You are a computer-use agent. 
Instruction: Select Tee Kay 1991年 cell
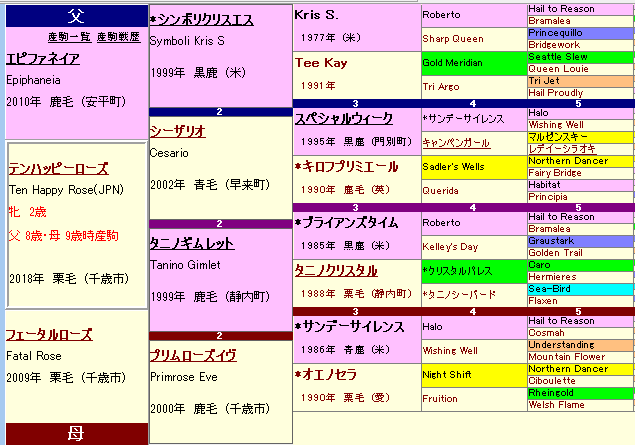pyautogui.click(x=357, y=75)
